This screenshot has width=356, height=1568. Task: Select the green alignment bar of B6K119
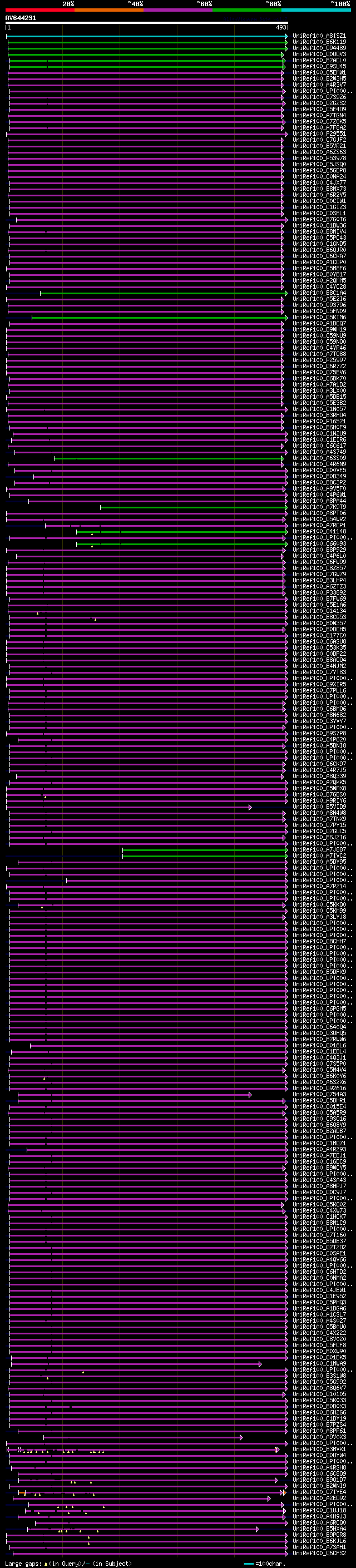(x=147, y=42)
